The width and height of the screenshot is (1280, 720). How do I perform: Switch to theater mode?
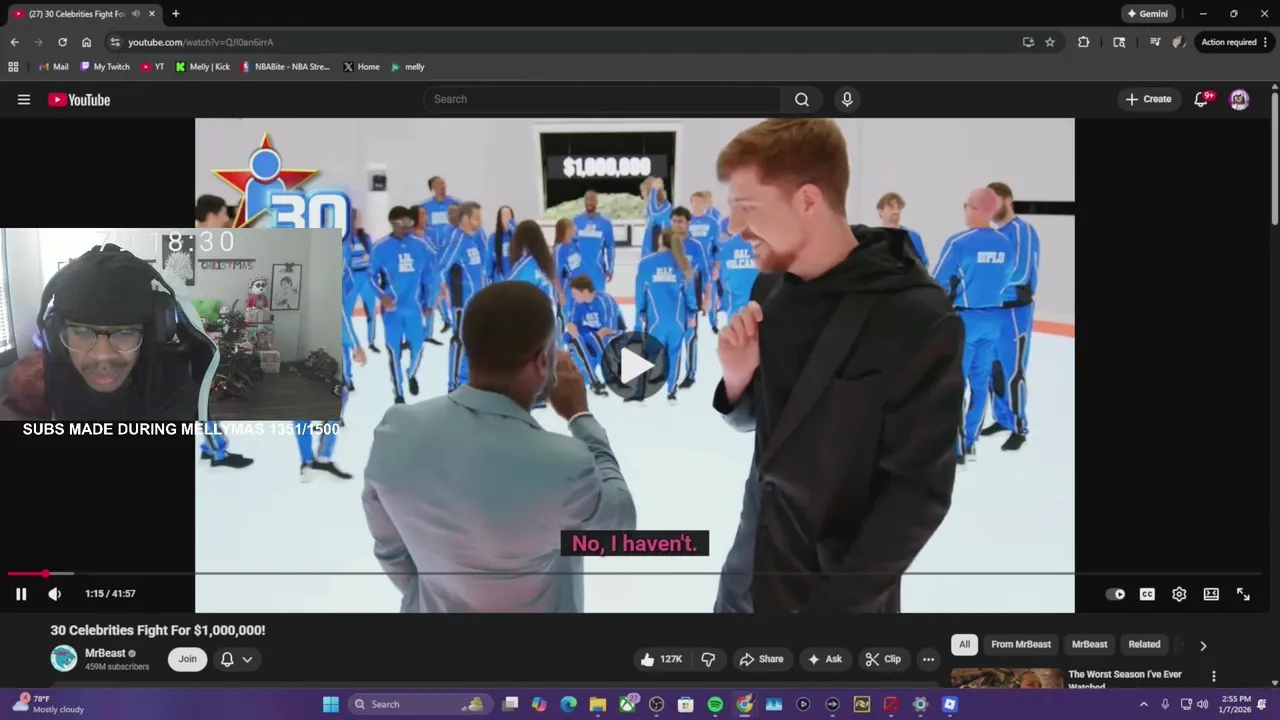(1211, 594)
